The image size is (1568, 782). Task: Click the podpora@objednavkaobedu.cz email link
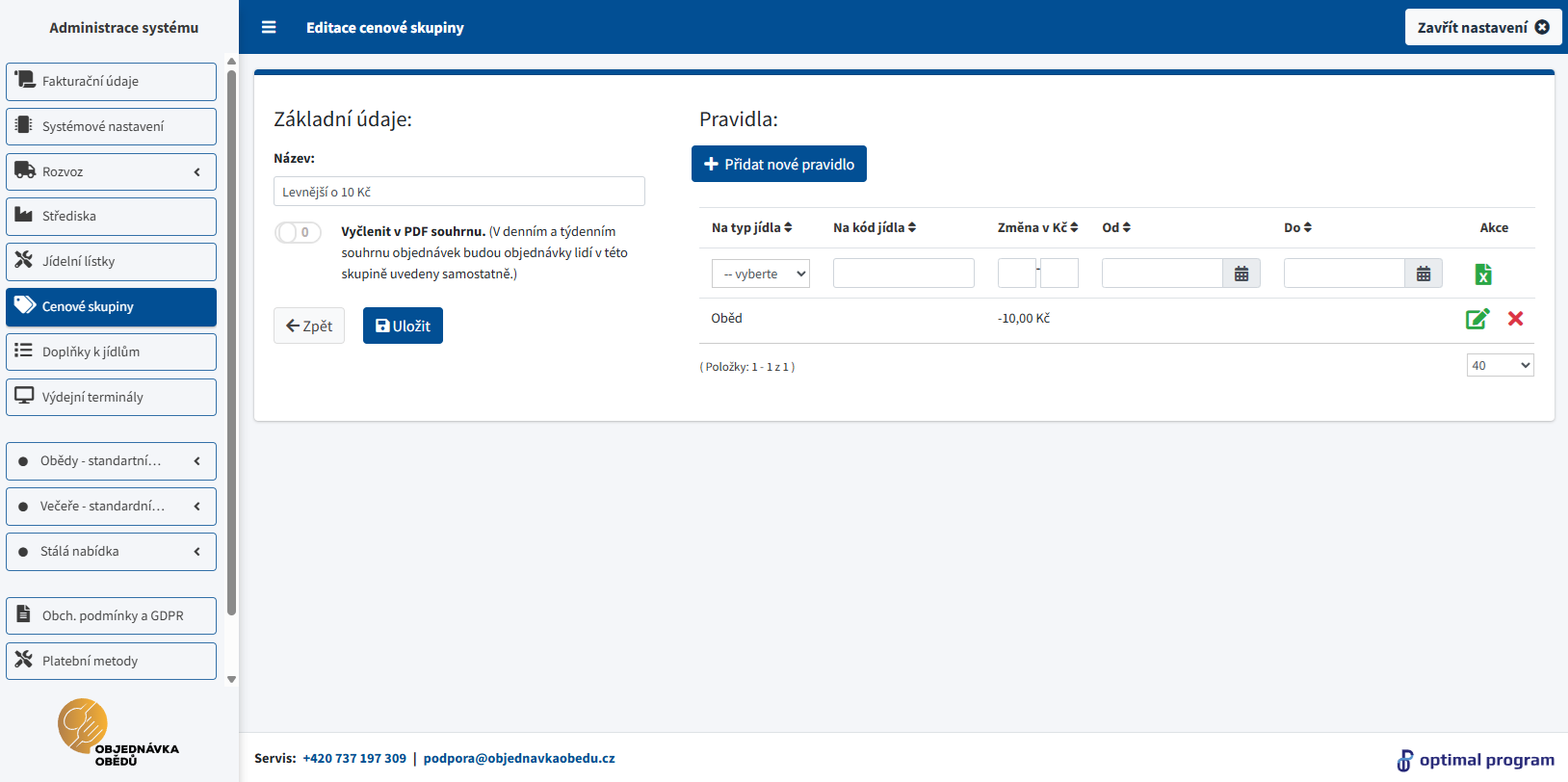pos(519,758)
